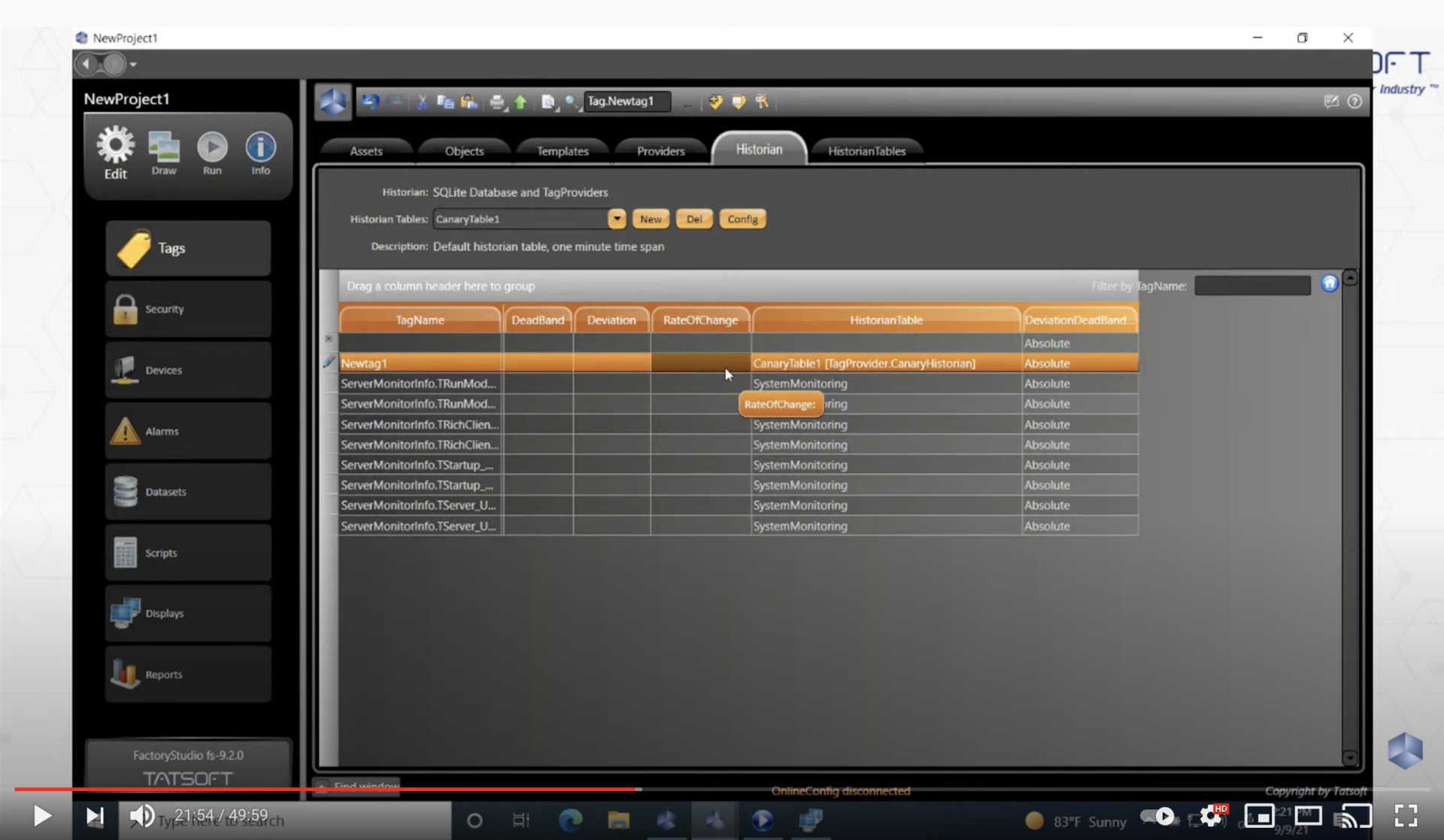Open the Run environment
The width and height of the screenshot is (1444, 840).
point(212,153)
